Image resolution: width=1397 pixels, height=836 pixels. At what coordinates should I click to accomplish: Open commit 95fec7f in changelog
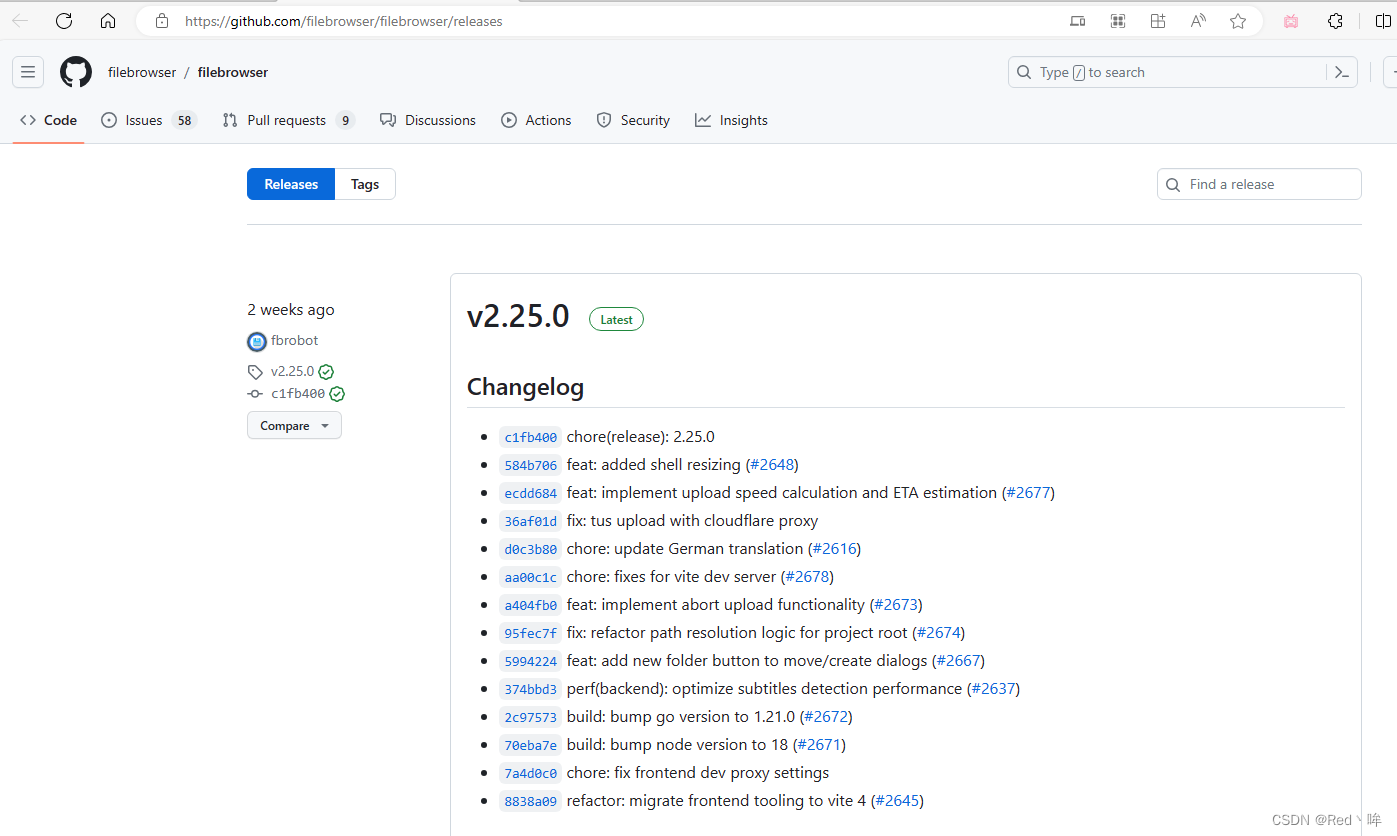point(531,633)
